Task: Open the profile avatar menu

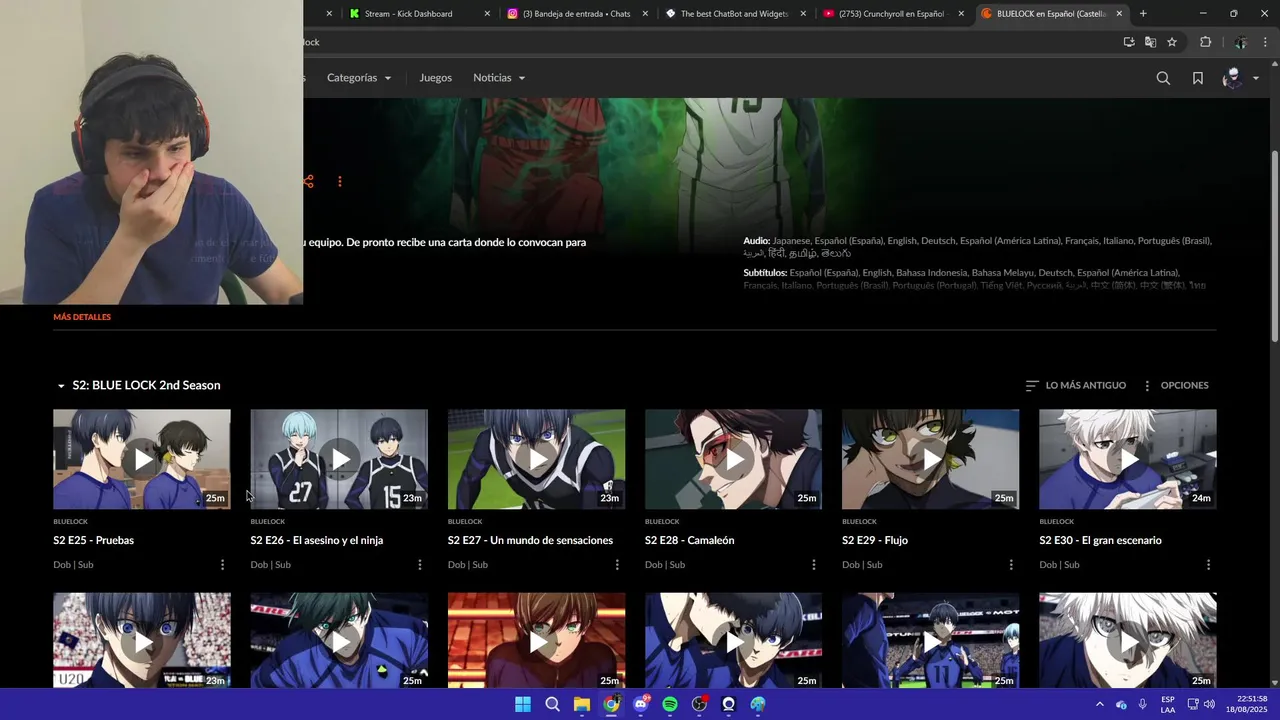Action: pos(1240,78)
